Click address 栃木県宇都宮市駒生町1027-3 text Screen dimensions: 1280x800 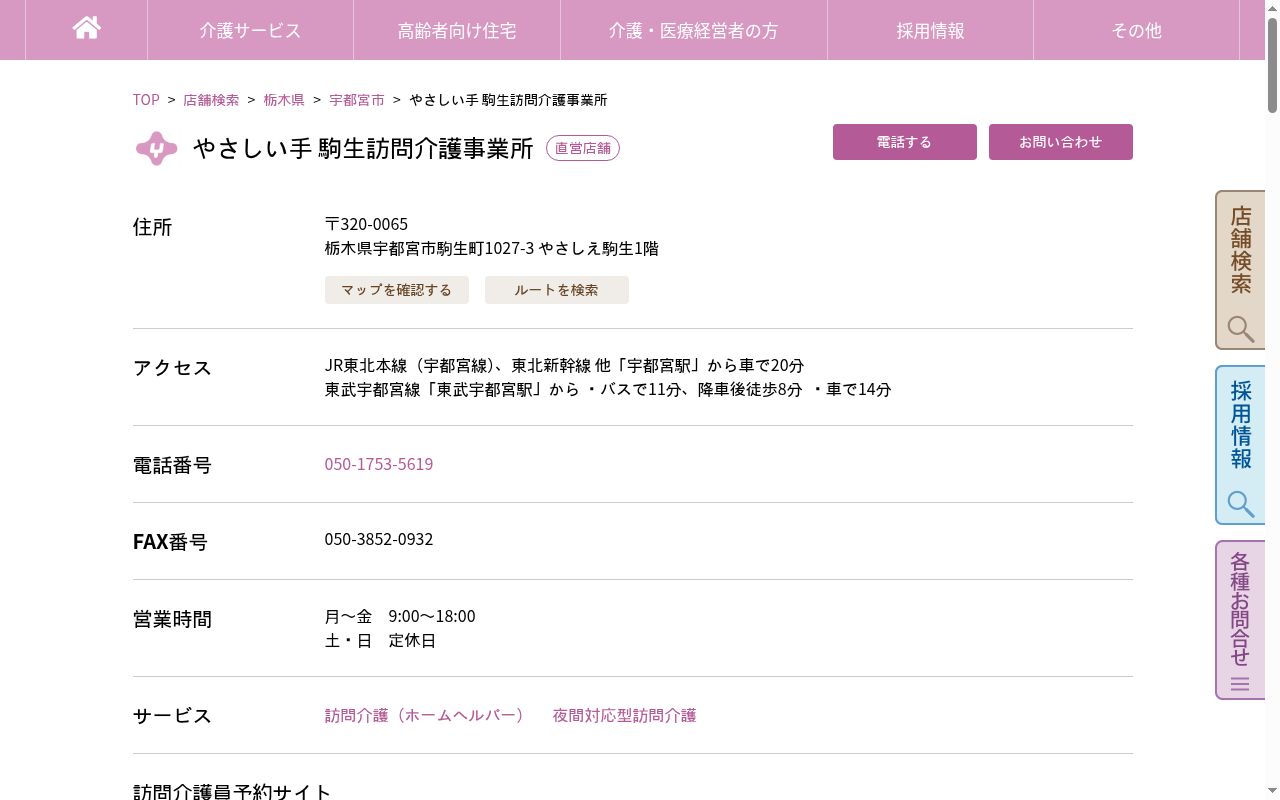[429, 248]
